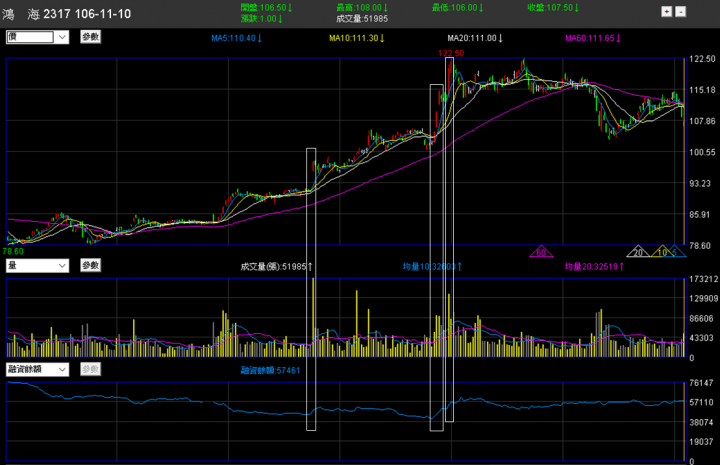This screenshot has height=465, width=720.
Task: Open the 價 price indicator dropdown
Action: (x=38, y=37)
